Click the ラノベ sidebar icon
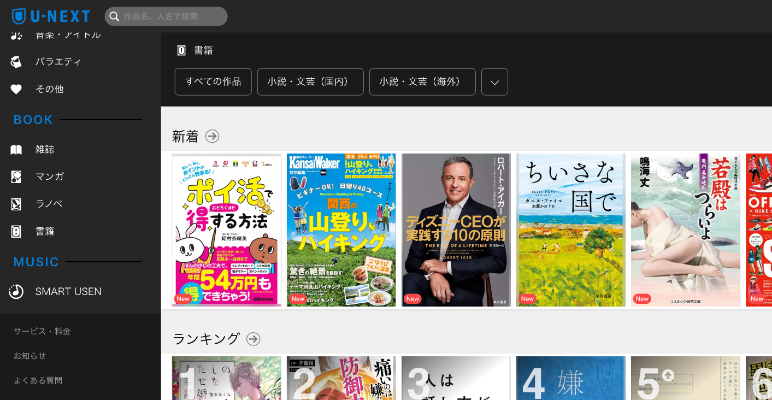 16,204
